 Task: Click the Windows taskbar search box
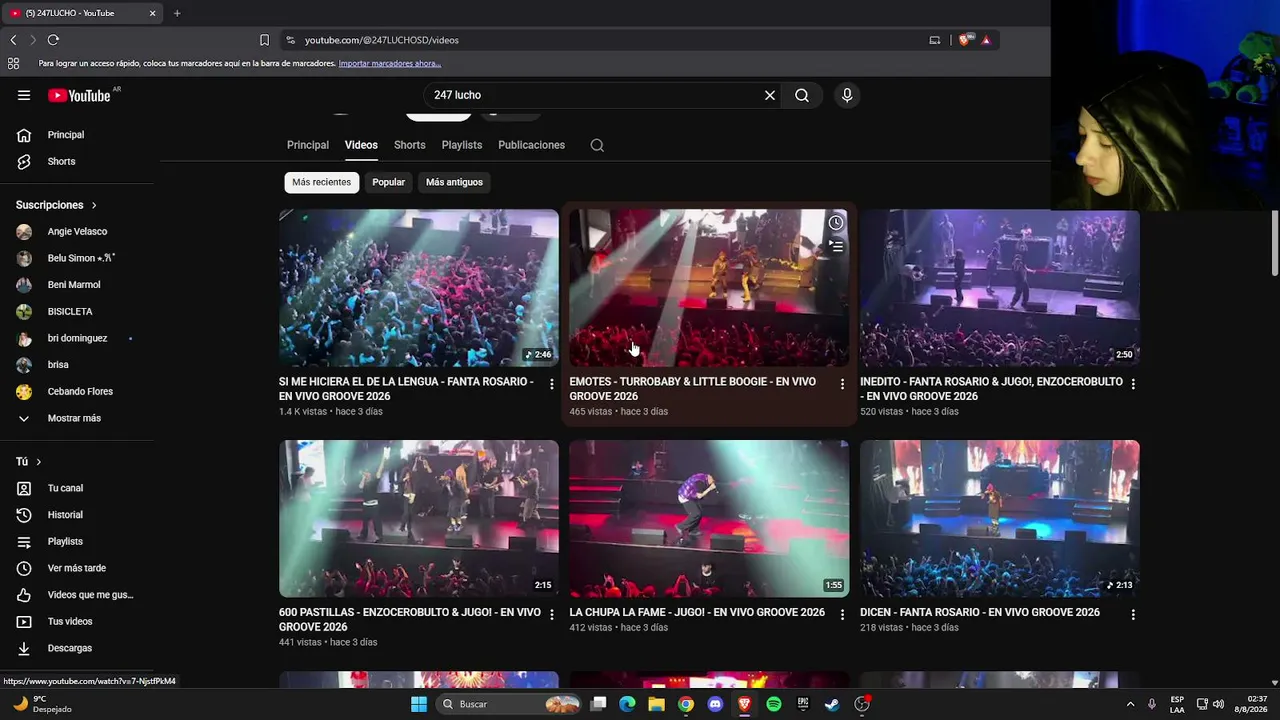pyautogui.click(x=509, y=704)
